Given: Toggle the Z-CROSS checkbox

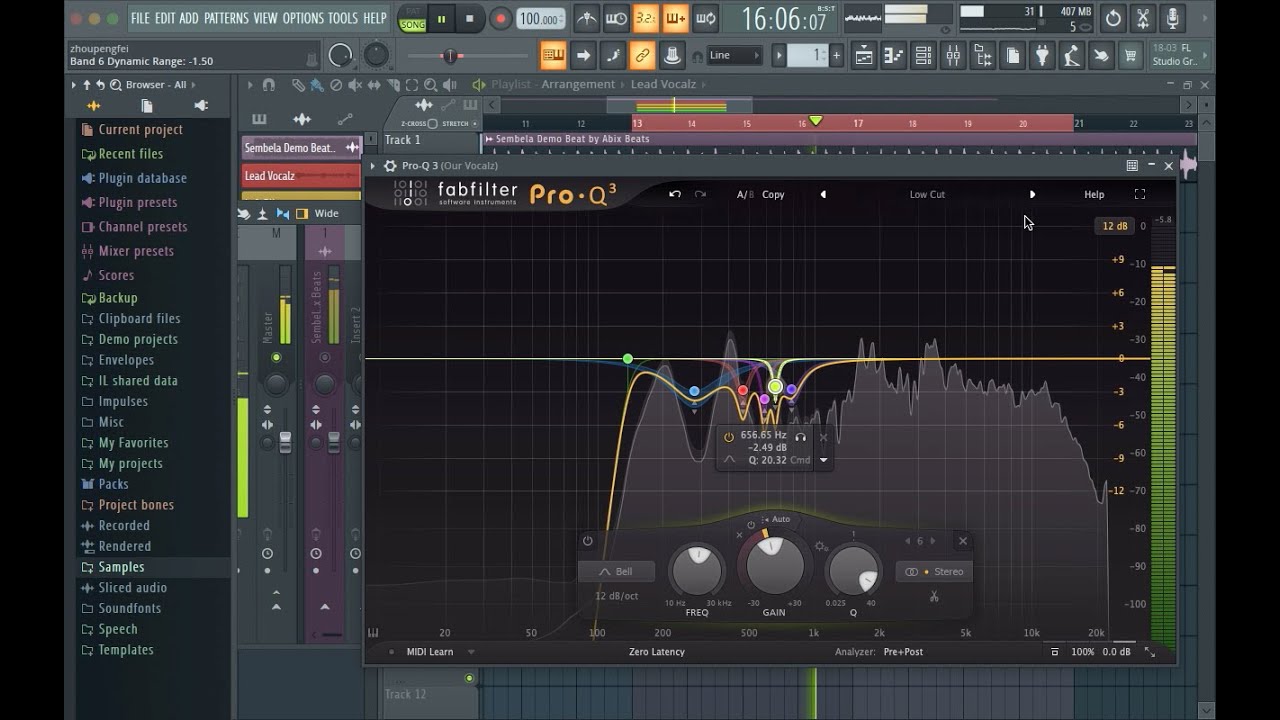Looking at the screenshot, I should [432, 123].
